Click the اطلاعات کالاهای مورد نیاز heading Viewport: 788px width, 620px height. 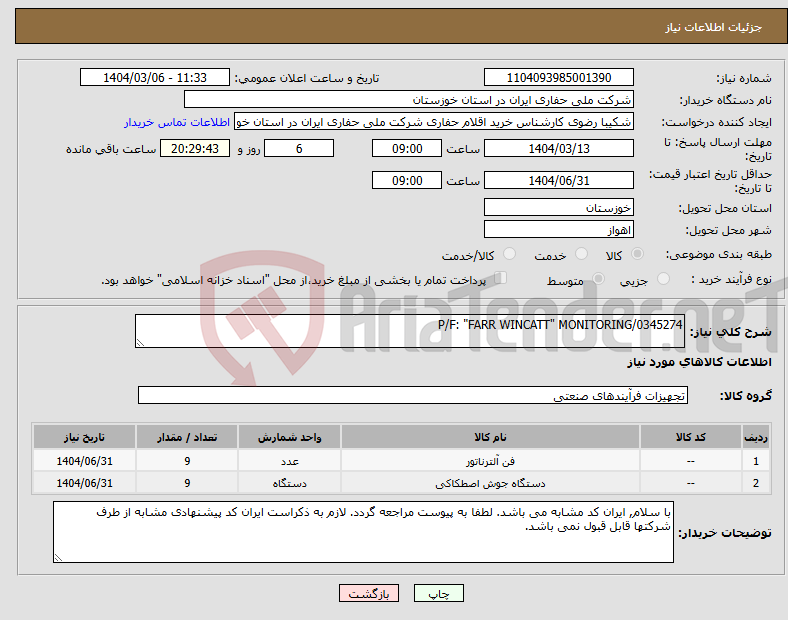[699, 362]
